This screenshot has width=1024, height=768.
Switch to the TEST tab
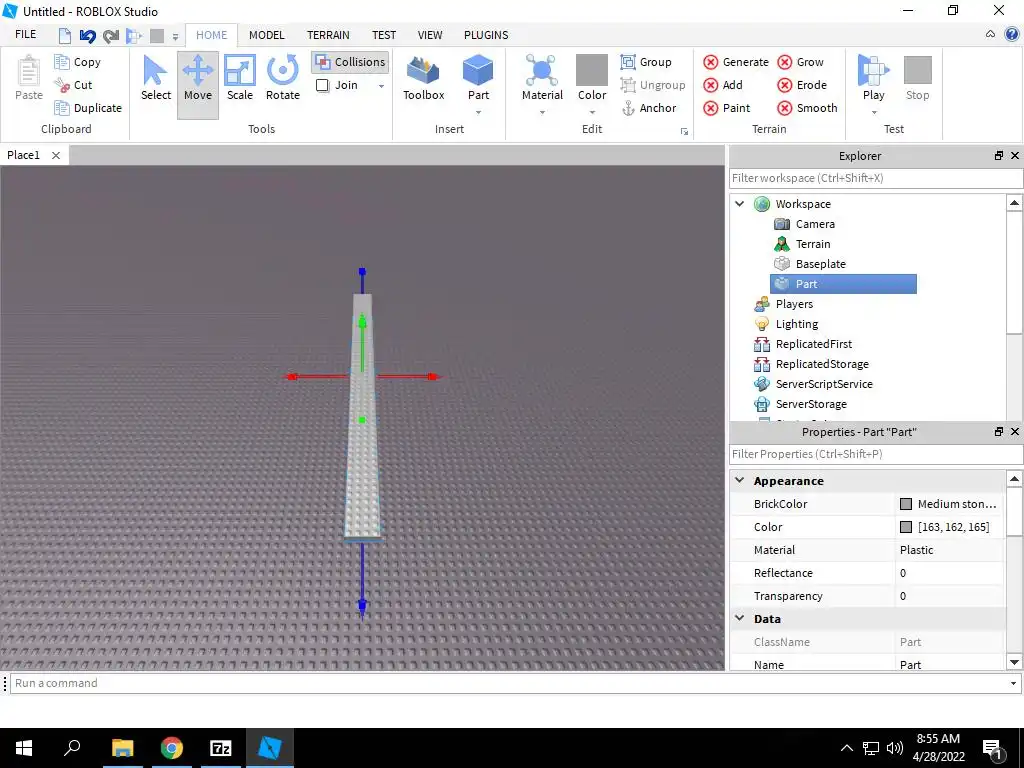(384, 35)
